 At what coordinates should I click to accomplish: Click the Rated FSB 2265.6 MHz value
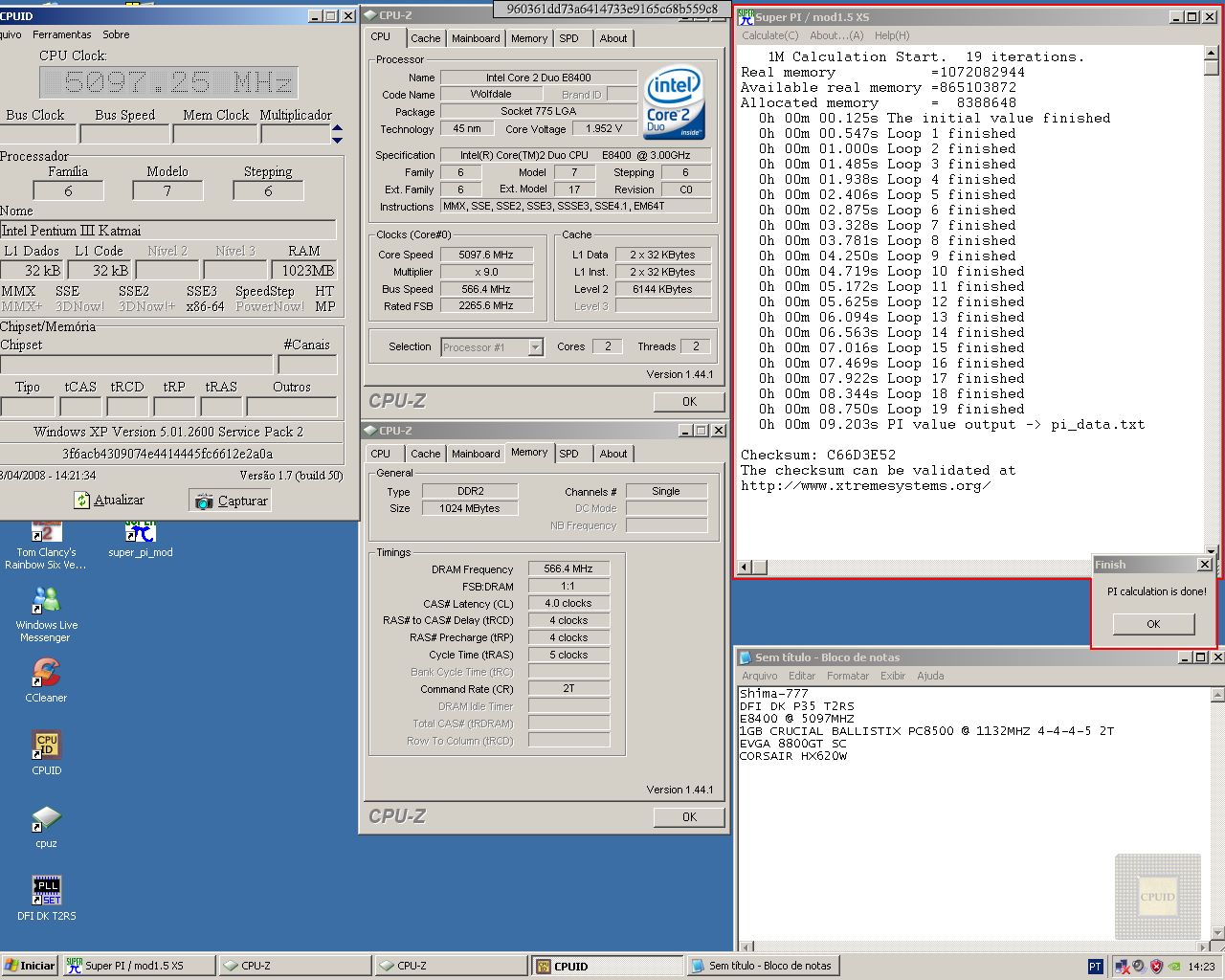coord(486,306)
